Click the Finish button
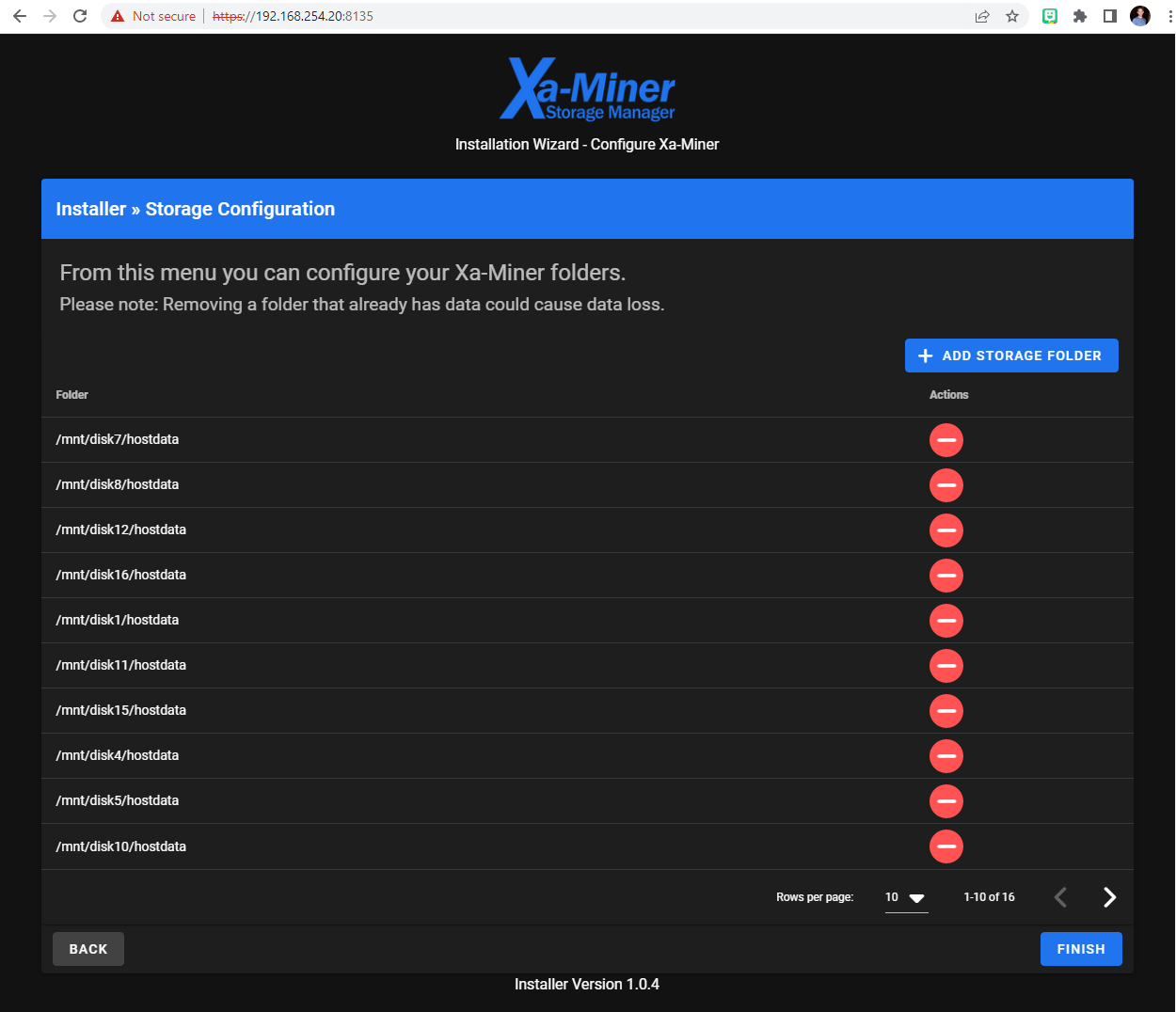1176x1012 pixels. [1080, 949]
